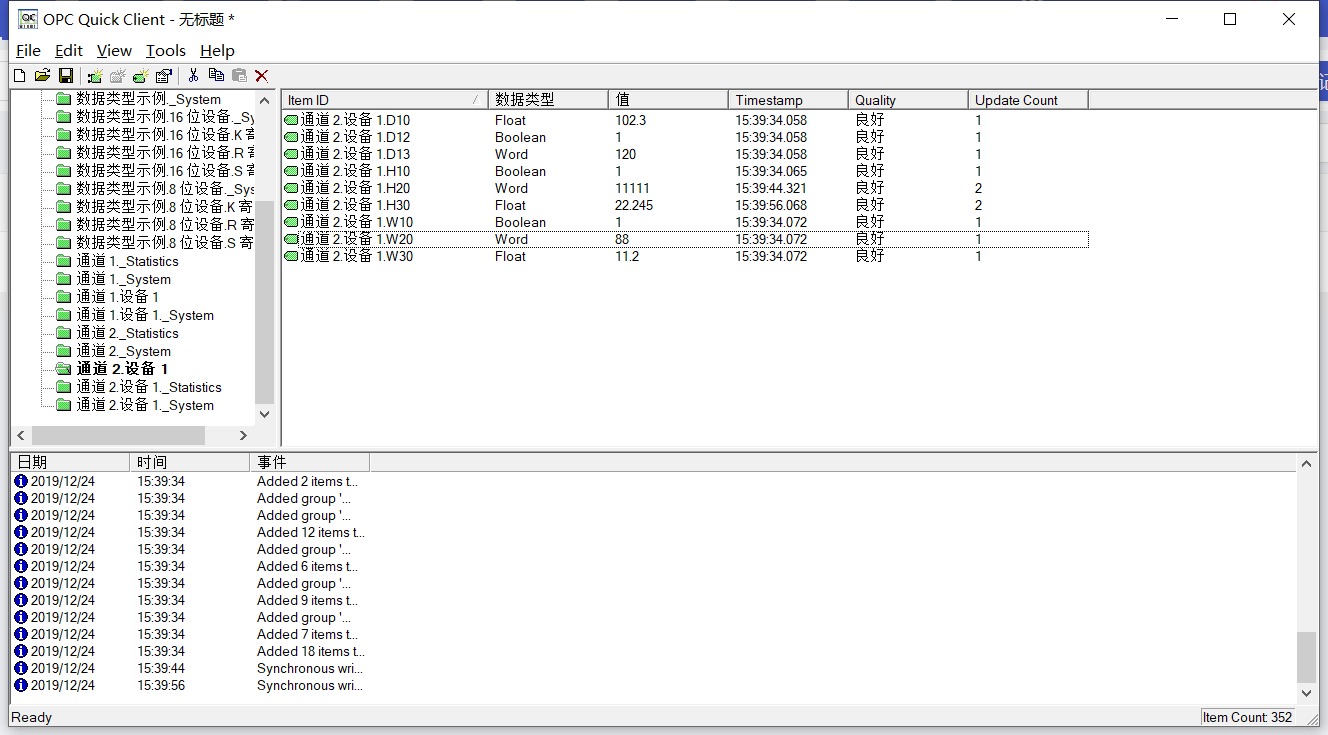Click the New Server Connection toolbar icon
The width and height of the screenshot is (1328, 735).
pyautogui.click(x=95, y=76)
